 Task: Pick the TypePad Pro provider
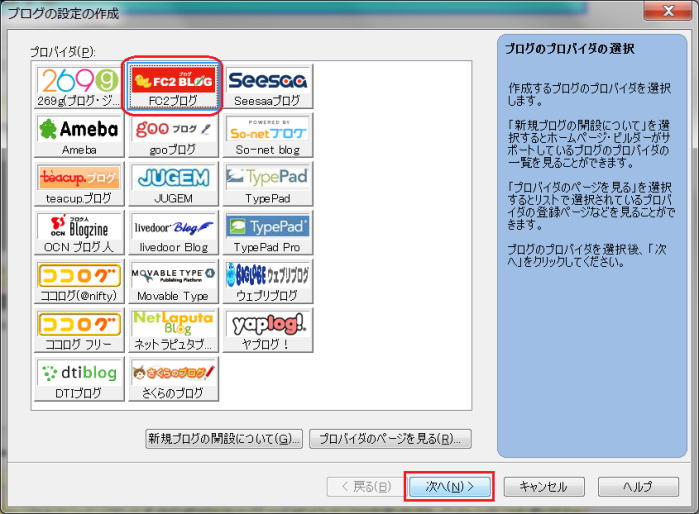pos(268,233)
